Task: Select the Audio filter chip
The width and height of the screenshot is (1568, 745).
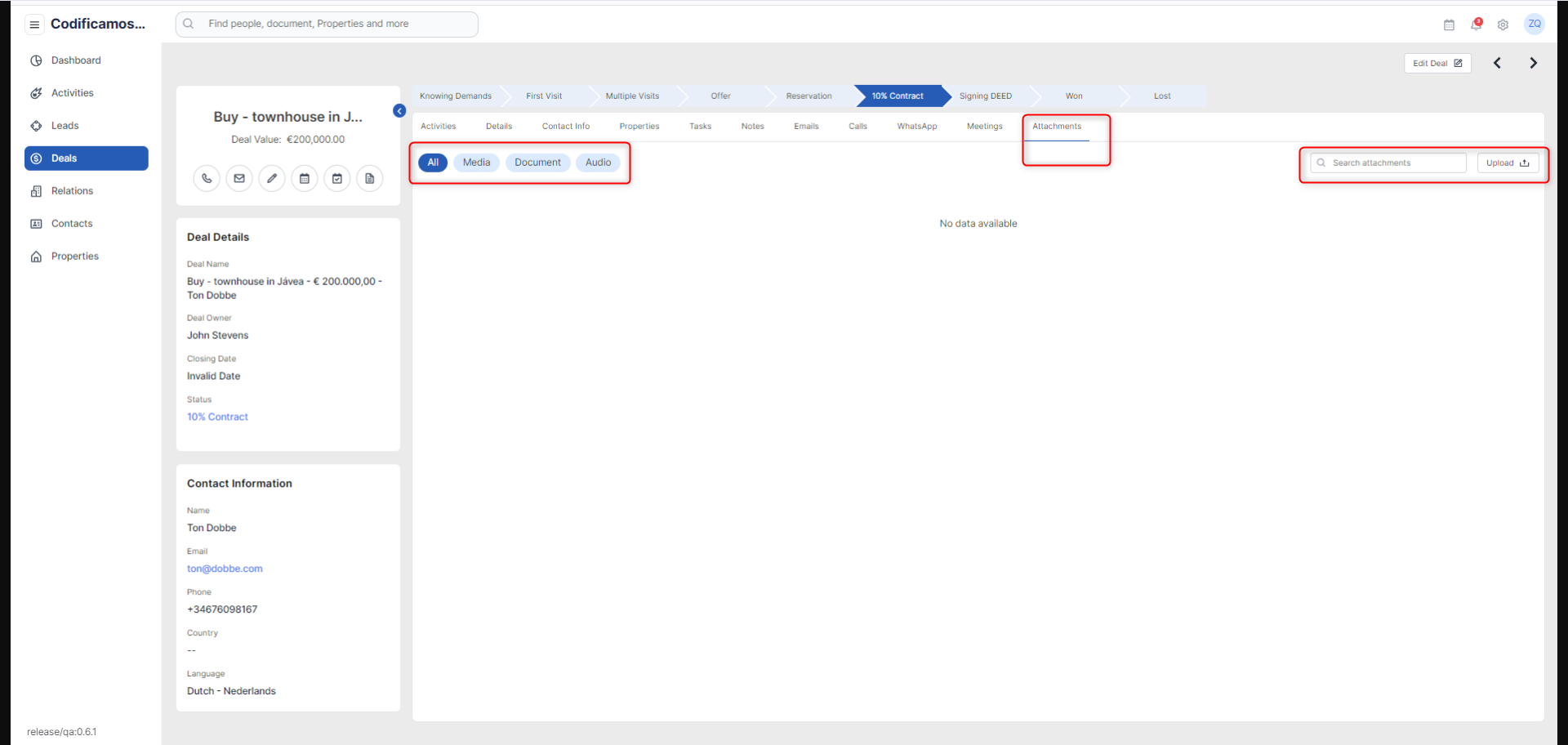Action: click(598, 163)
